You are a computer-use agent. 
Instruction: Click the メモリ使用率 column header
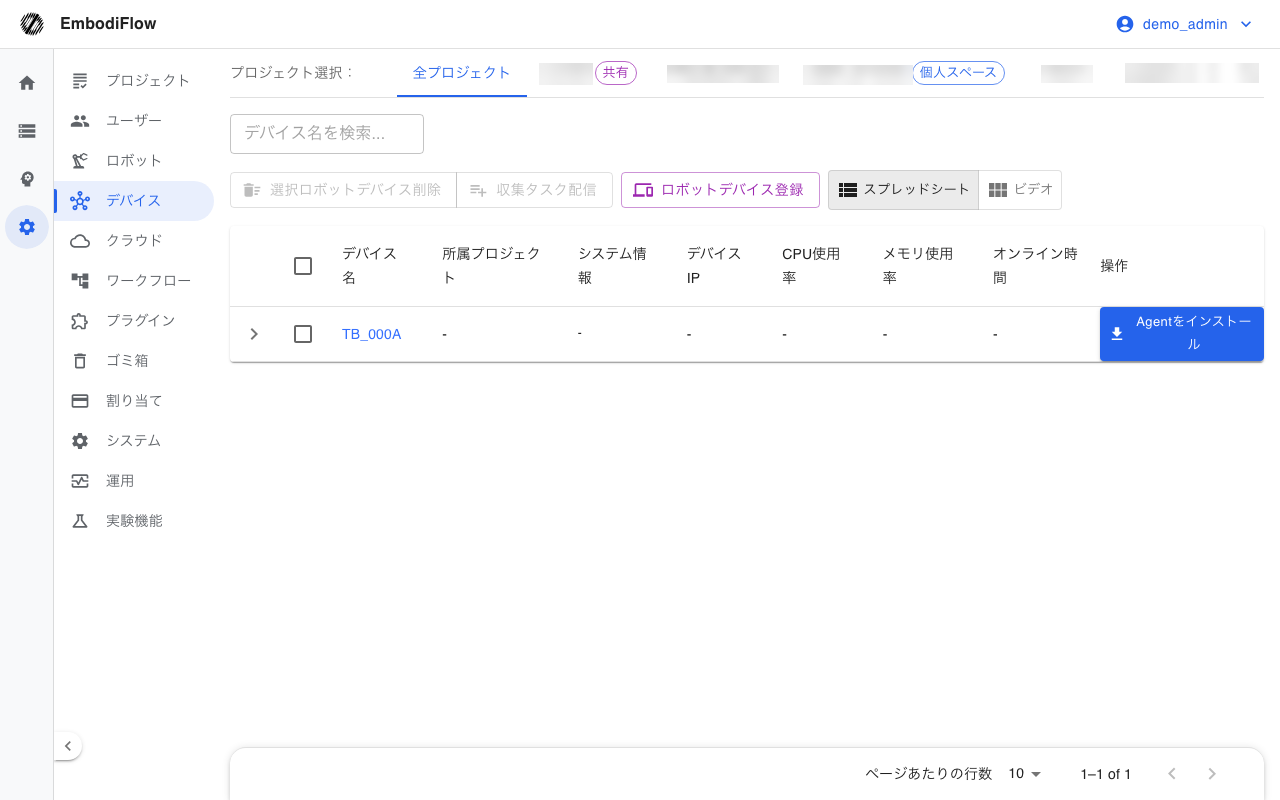[918, 266]
